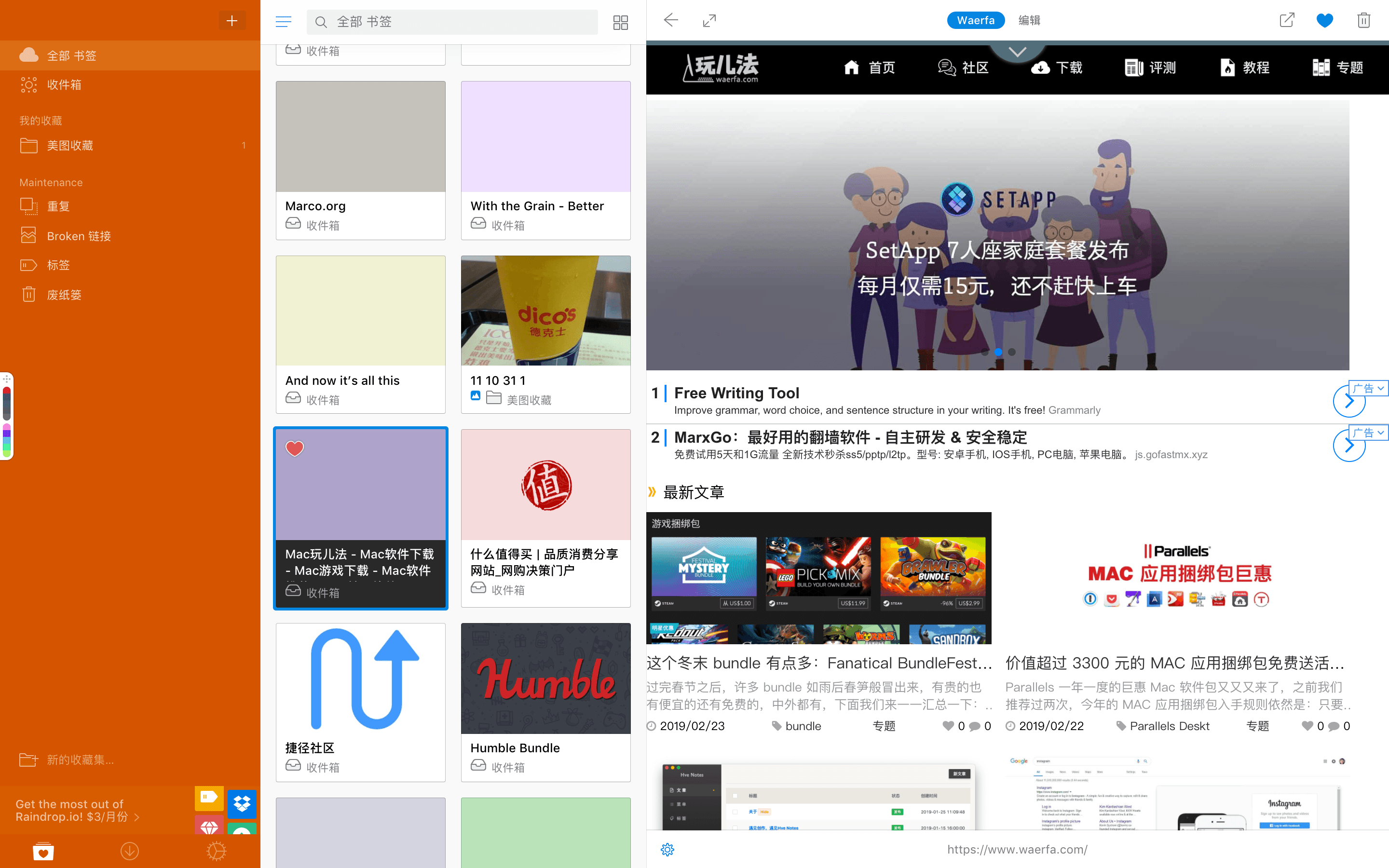
Task: Show Broken 链接 list
Action: (x=130, y=236)
